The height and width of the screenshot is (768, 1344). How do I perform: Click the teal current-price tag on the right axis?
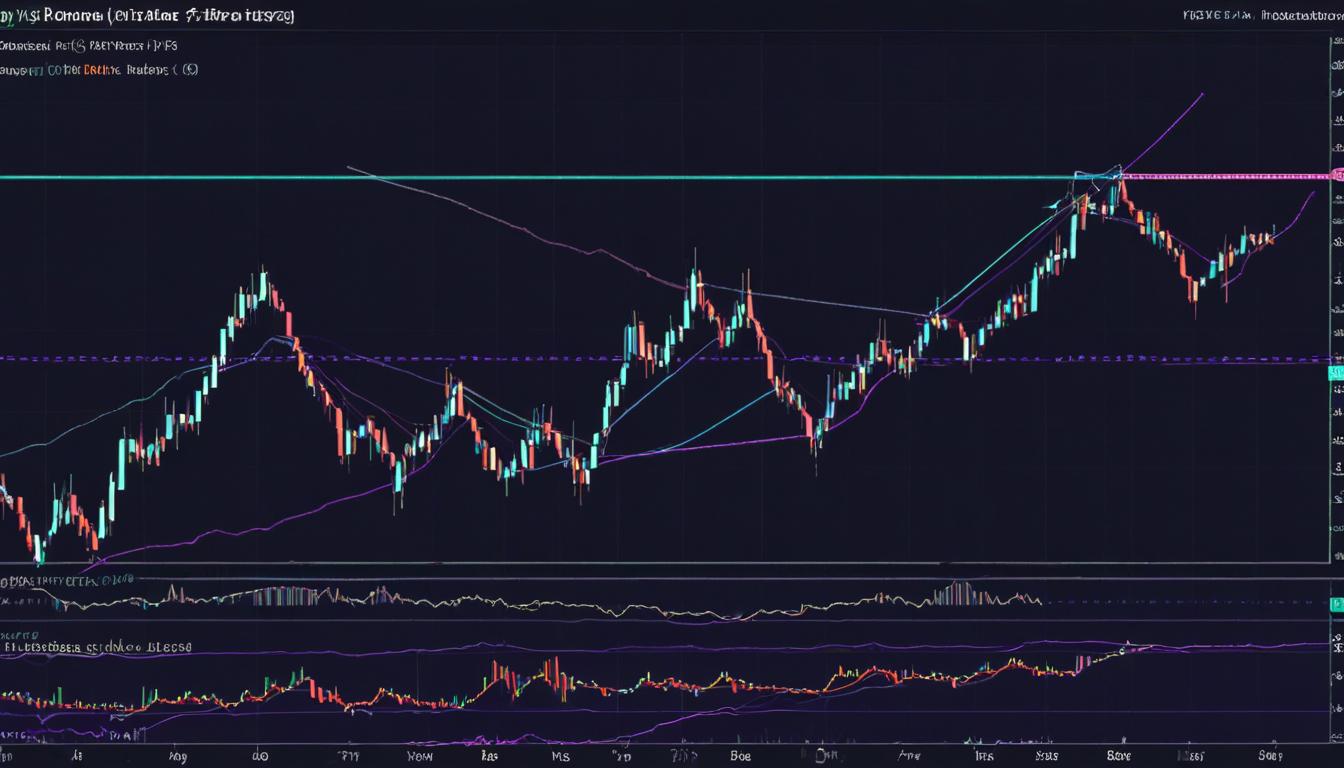coord(1335,373)
